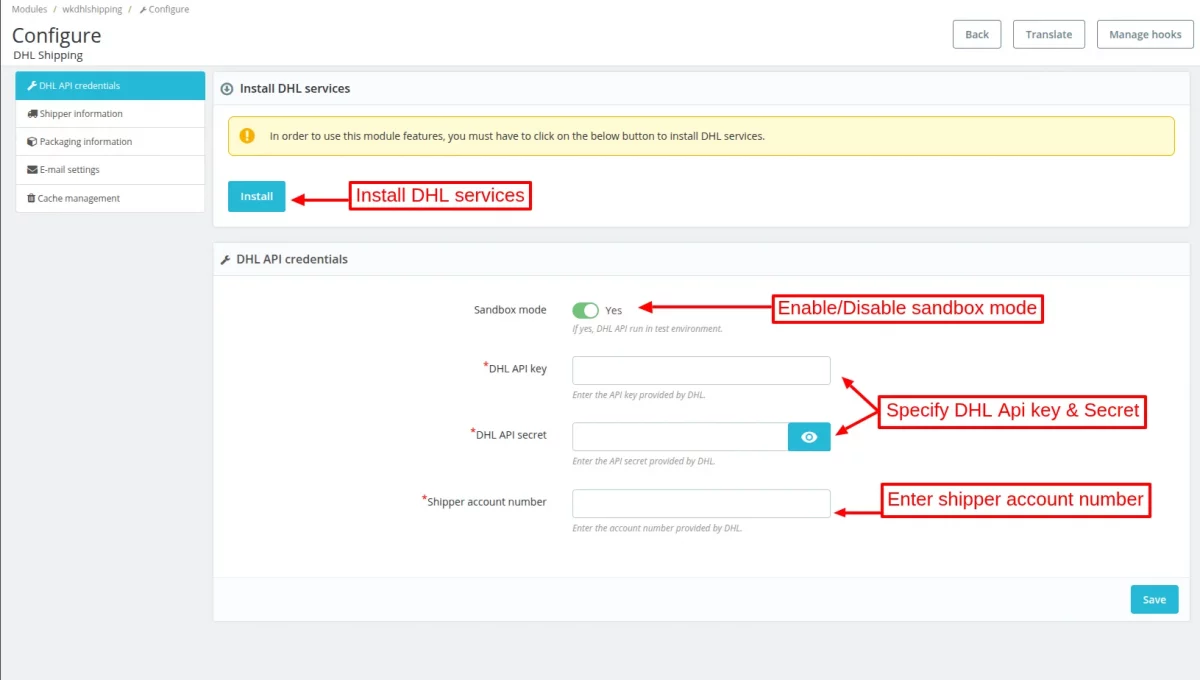Show the DHL API secret with eye button
The height and width of the screenshot is (680, 1200).
(809, 437)
